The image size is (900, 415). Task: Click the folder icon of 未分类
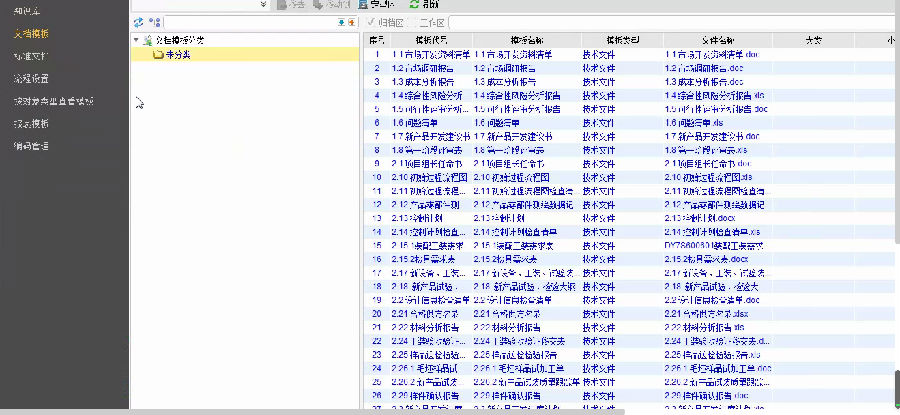[x=158, y=55]
